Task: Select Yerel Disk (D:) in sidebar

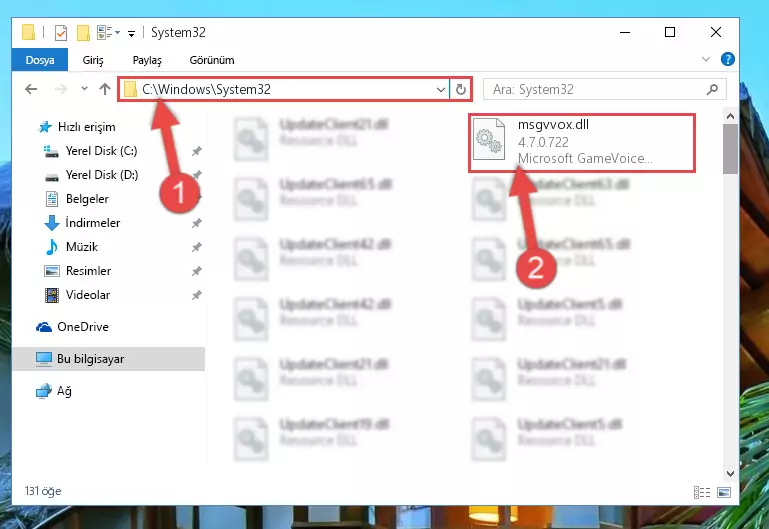Action: point(91,175)
